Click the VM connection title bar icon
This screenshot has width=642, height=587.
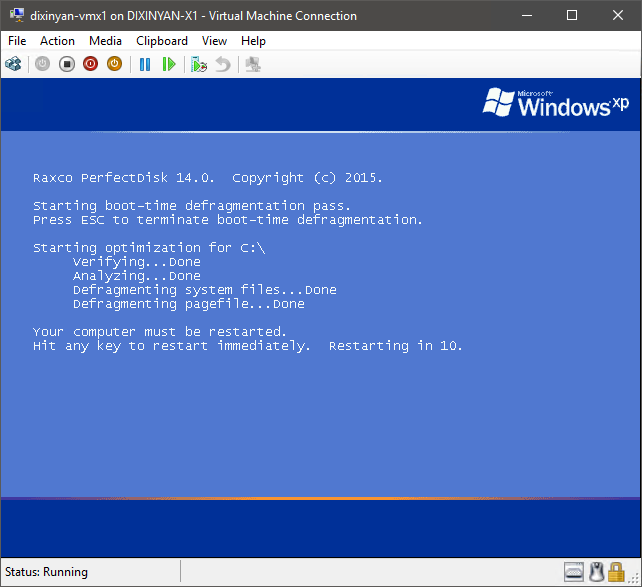pos(17,15)
